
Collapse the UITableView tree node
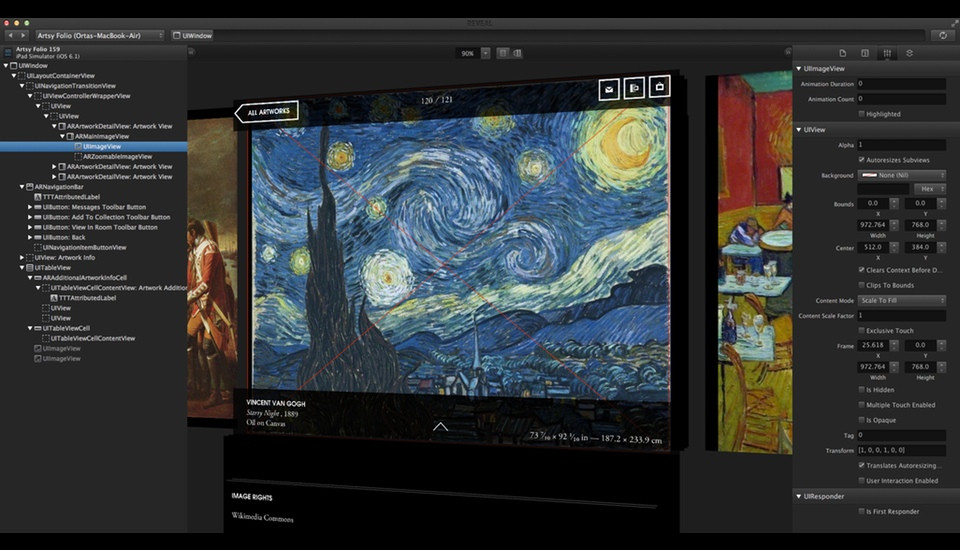coord(21,268)
